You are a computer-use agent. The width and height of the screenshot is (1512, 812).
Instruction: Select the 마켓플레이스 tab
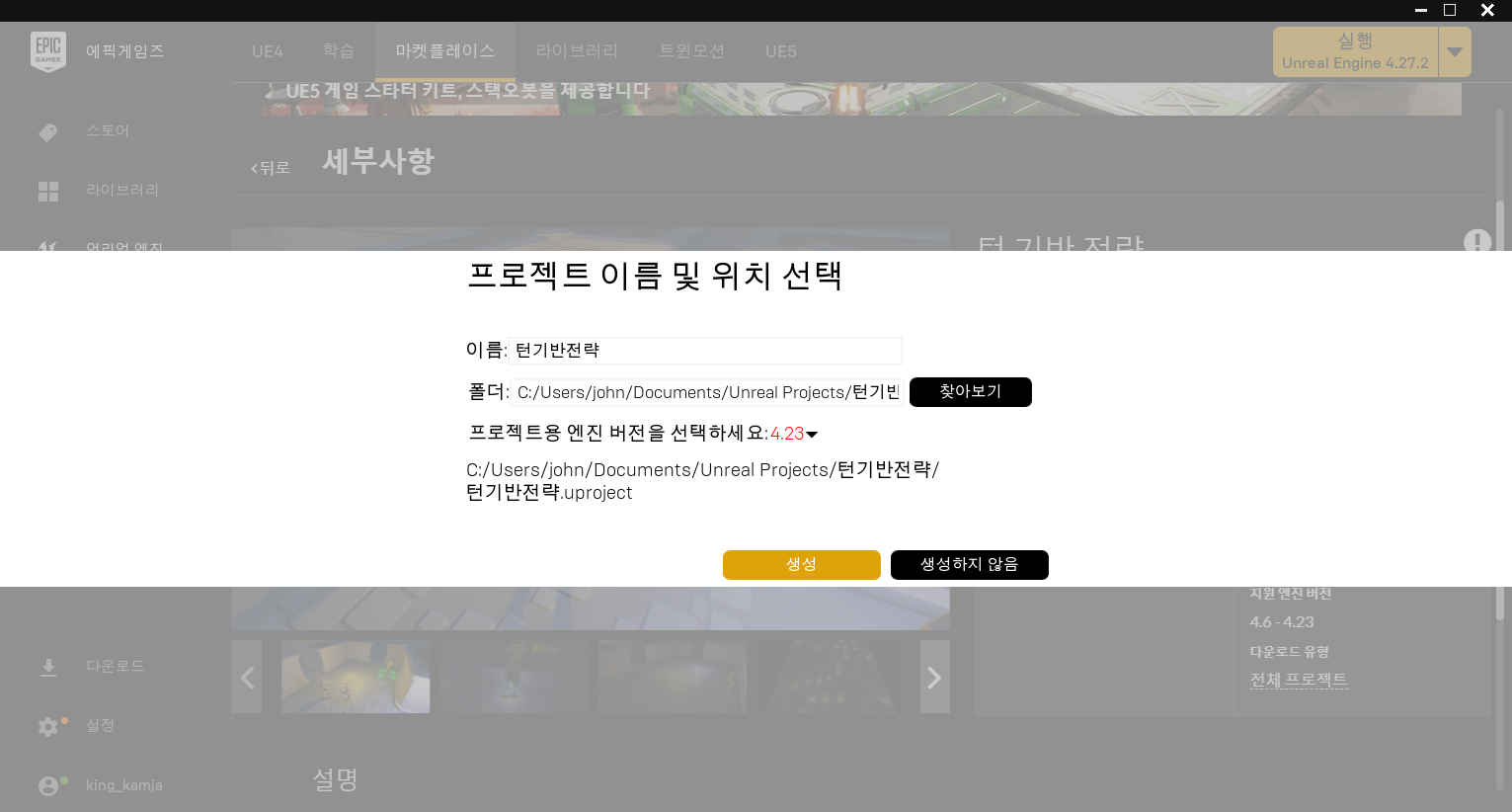[x=445, y=51]
